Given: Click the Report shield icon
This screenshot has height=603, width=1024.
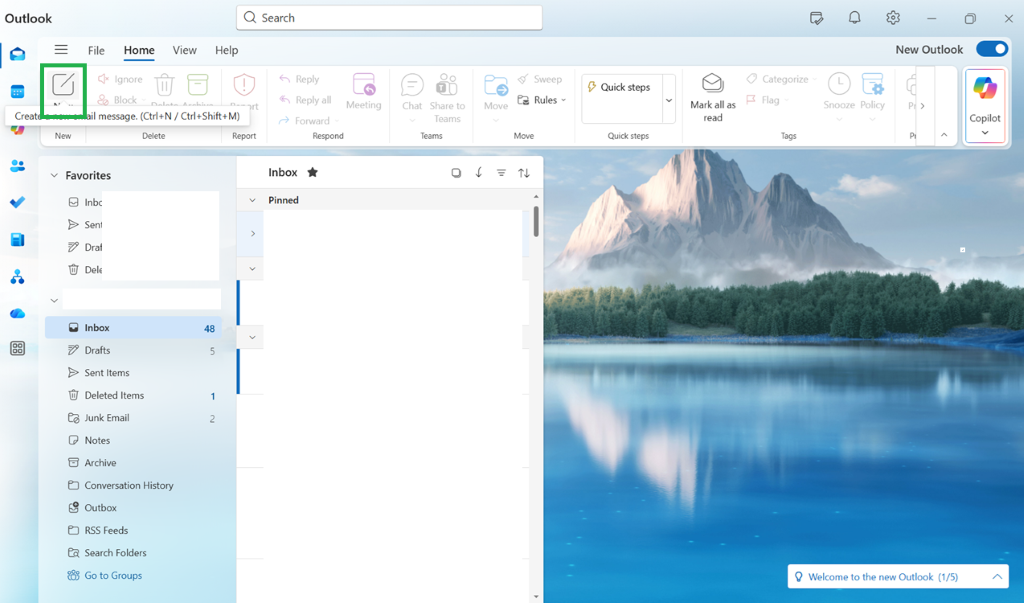Looking at the screenshot, I should (244, 85).
